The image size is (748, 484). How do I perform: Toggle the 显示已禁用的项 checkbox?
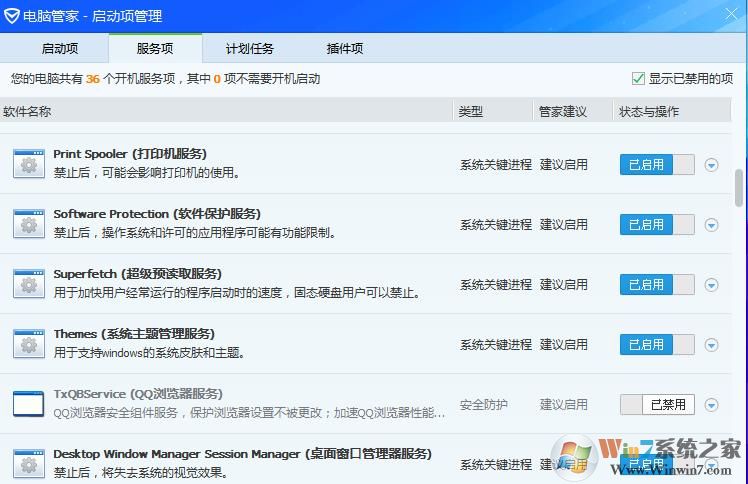click(x=638, y=79)
